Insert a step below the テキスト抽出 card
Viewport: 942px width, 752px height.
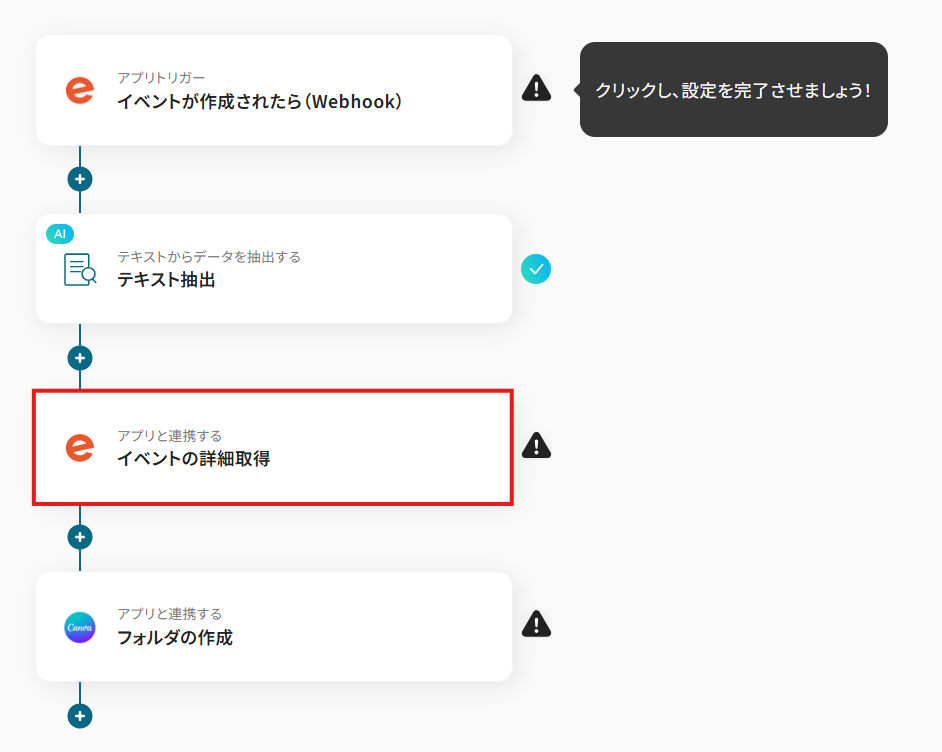[80, 358]
